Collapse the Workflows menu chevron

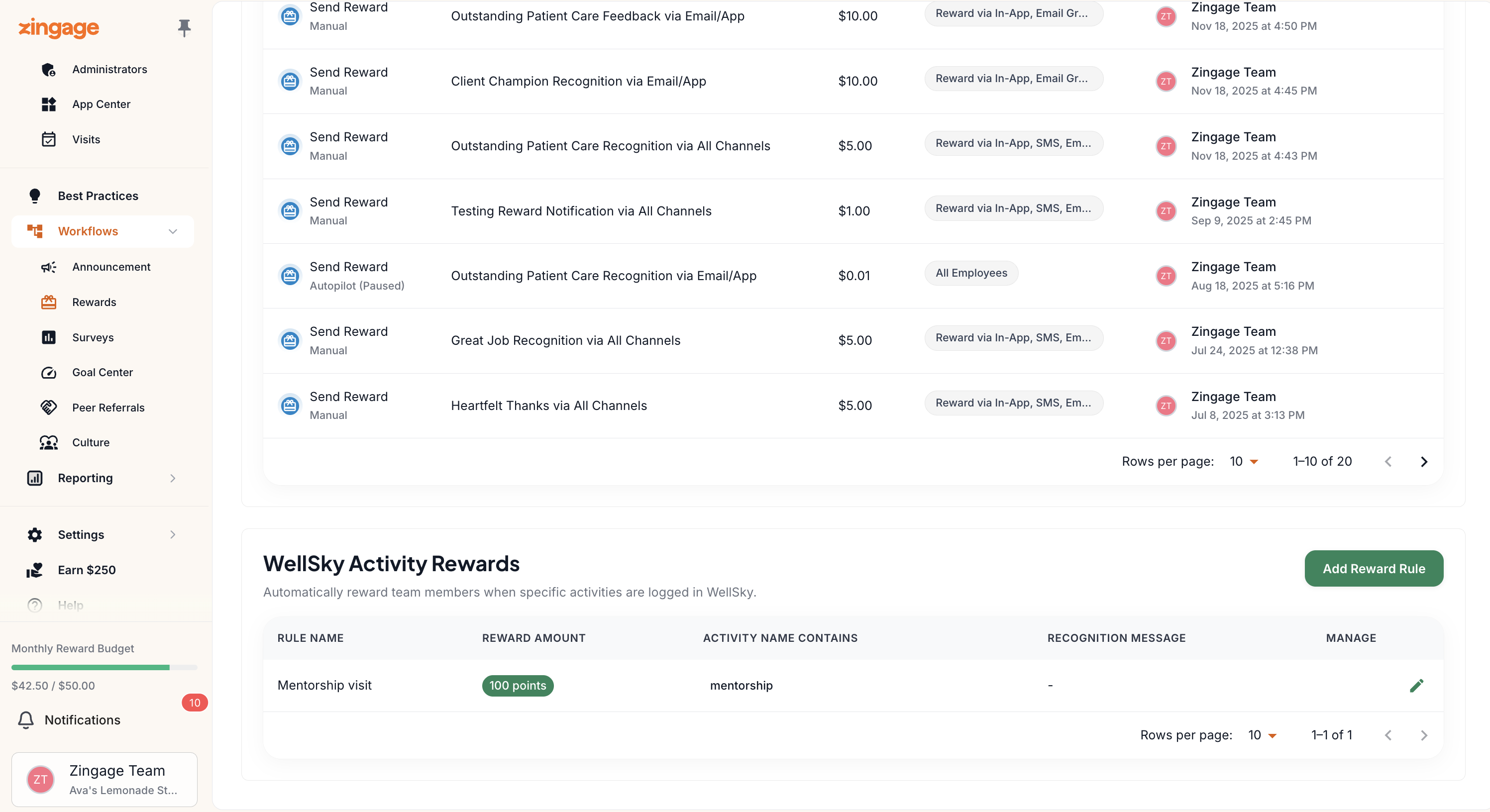[172, 231]
